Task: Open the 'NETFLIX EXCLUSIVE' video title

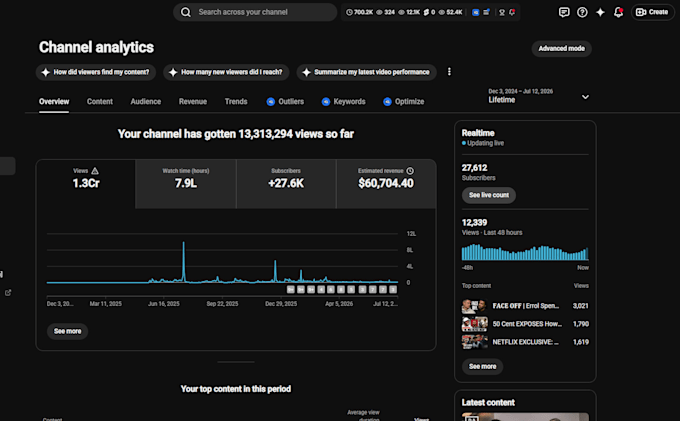Action: 526,342
